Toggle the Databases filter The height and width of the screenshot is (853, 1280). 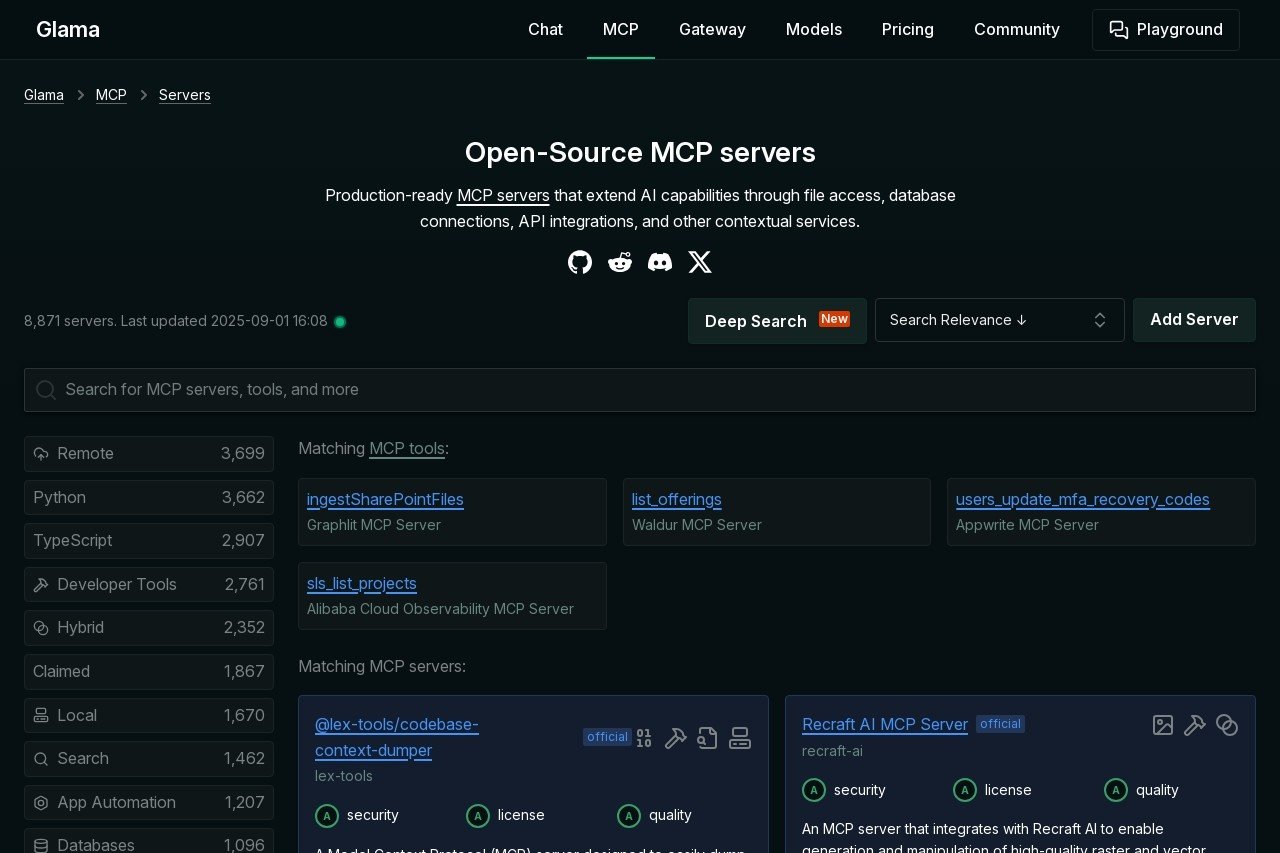click(x=149, y=841)
